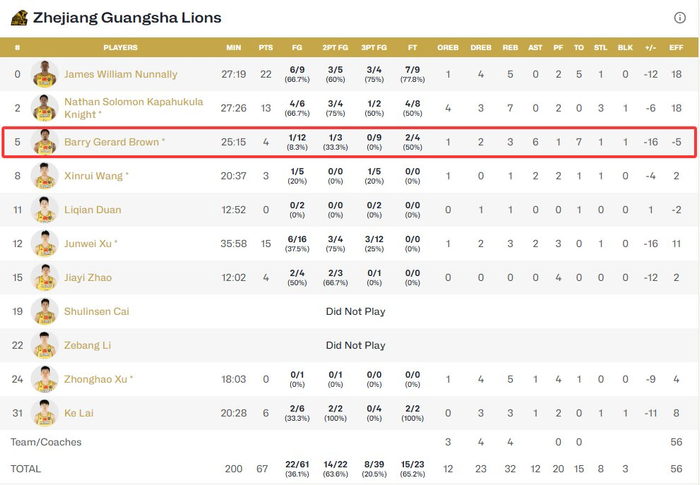
Task: Click the PLAYERS column header
Action: coord(120,47)
